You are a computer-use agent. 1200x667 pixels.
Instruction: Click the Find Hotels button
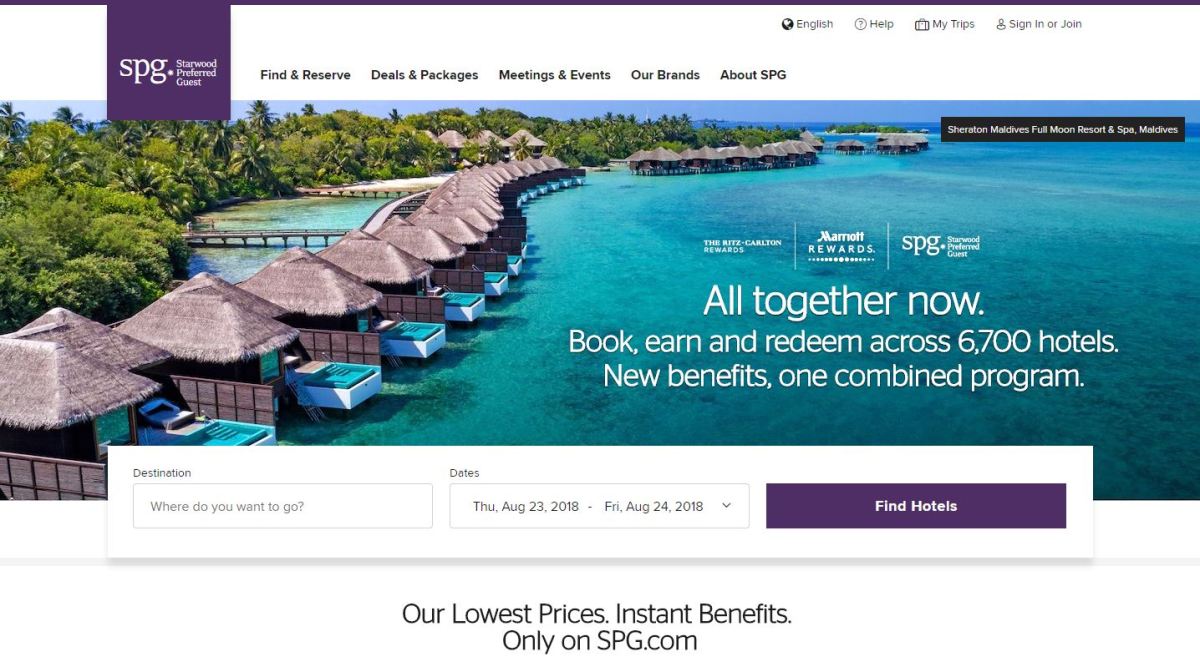916,505
